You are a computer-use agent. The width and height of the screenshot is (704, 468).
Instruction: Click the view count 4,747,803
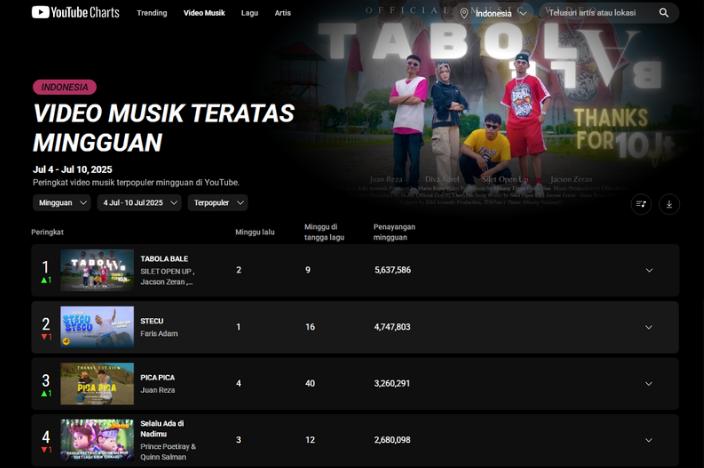point(392,327)
